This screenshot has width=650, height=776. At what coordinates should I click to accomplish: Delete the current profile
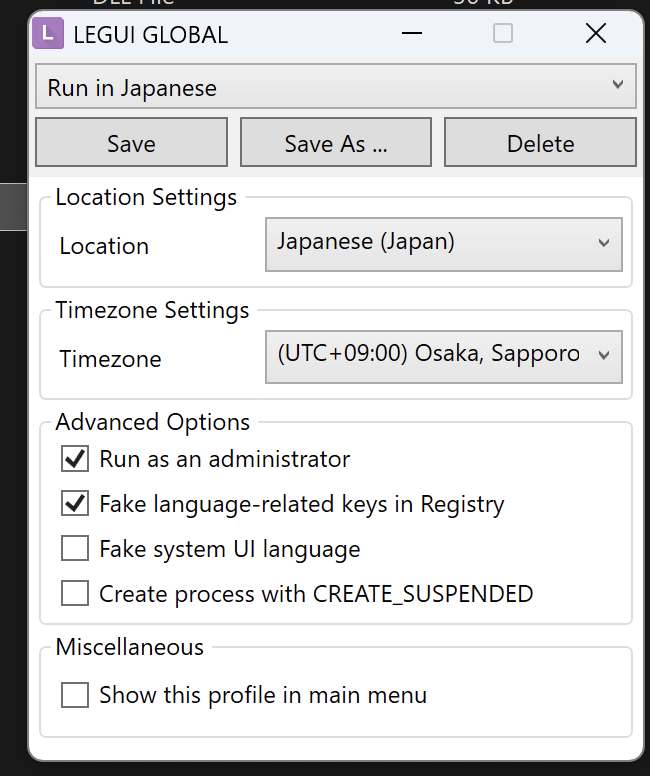(x=540, y=143)
